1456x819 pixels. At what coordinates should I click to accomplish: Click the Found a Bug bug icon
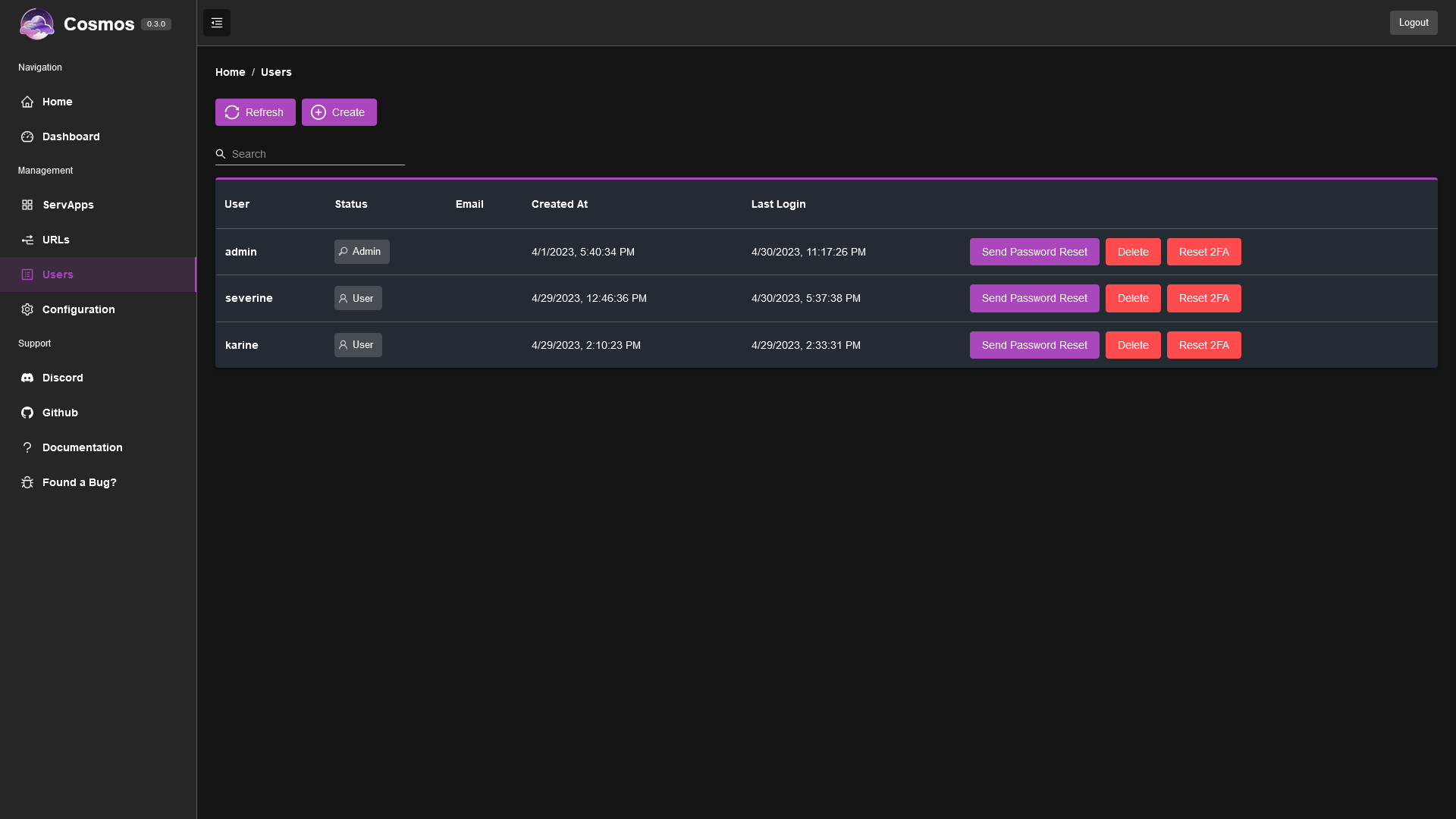(x=27, y=482)
